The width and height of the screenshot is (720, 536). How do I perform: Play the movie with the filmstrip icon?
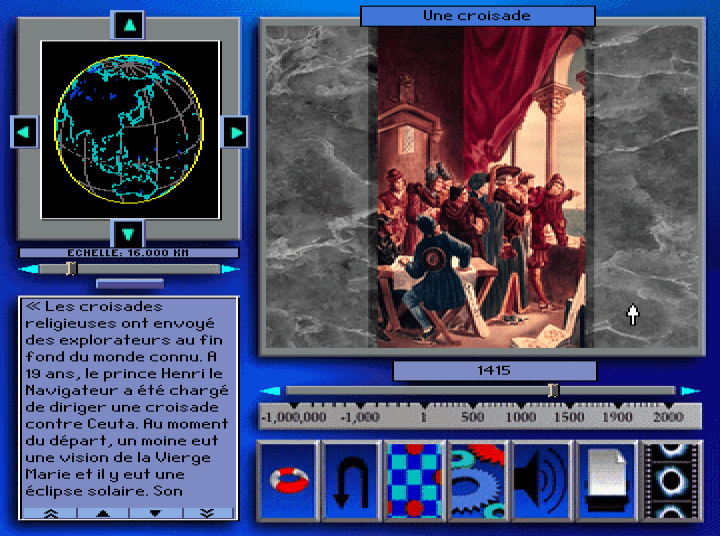[x=671, y=480]
